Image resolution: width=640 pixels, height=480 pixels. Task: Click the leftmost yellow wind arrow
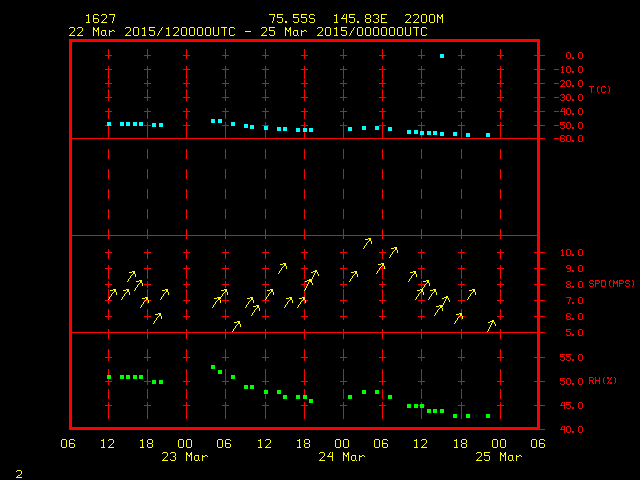coord(112,295)
